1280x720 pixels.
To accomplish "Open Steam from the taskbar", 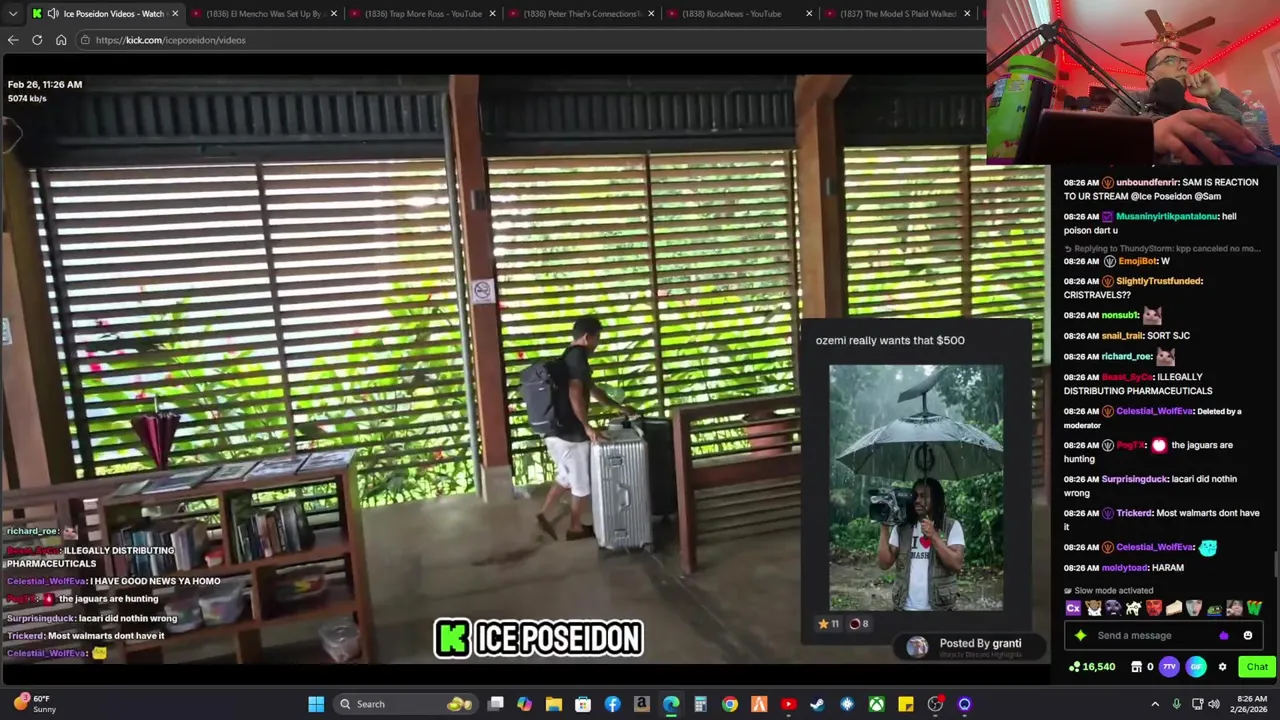I will [818, 704].
